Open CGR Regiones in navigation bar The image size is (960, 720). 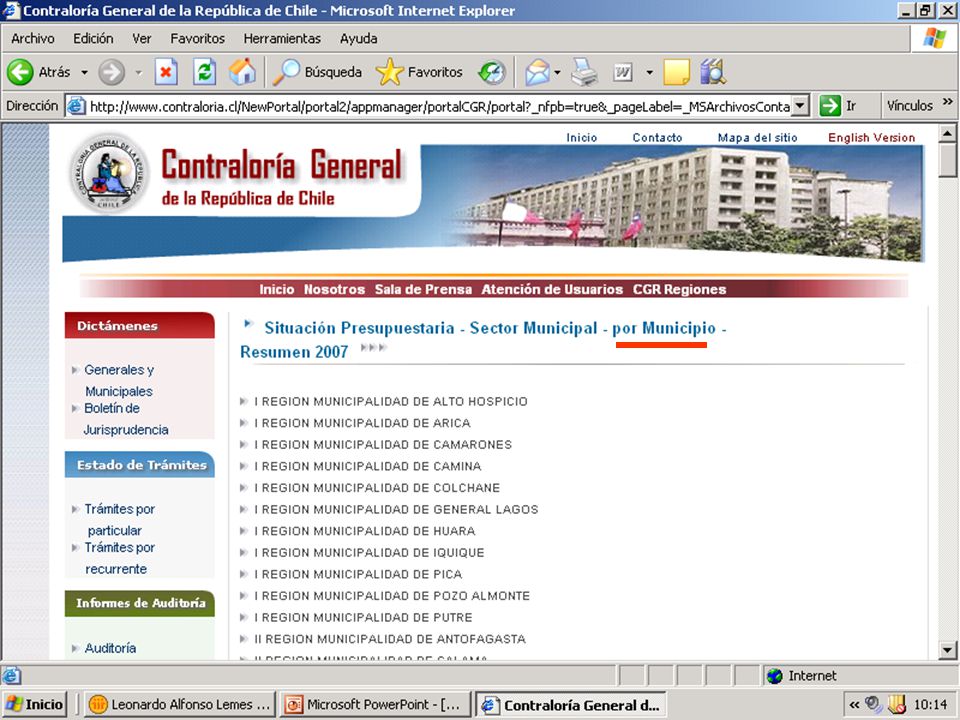[680, 289]
